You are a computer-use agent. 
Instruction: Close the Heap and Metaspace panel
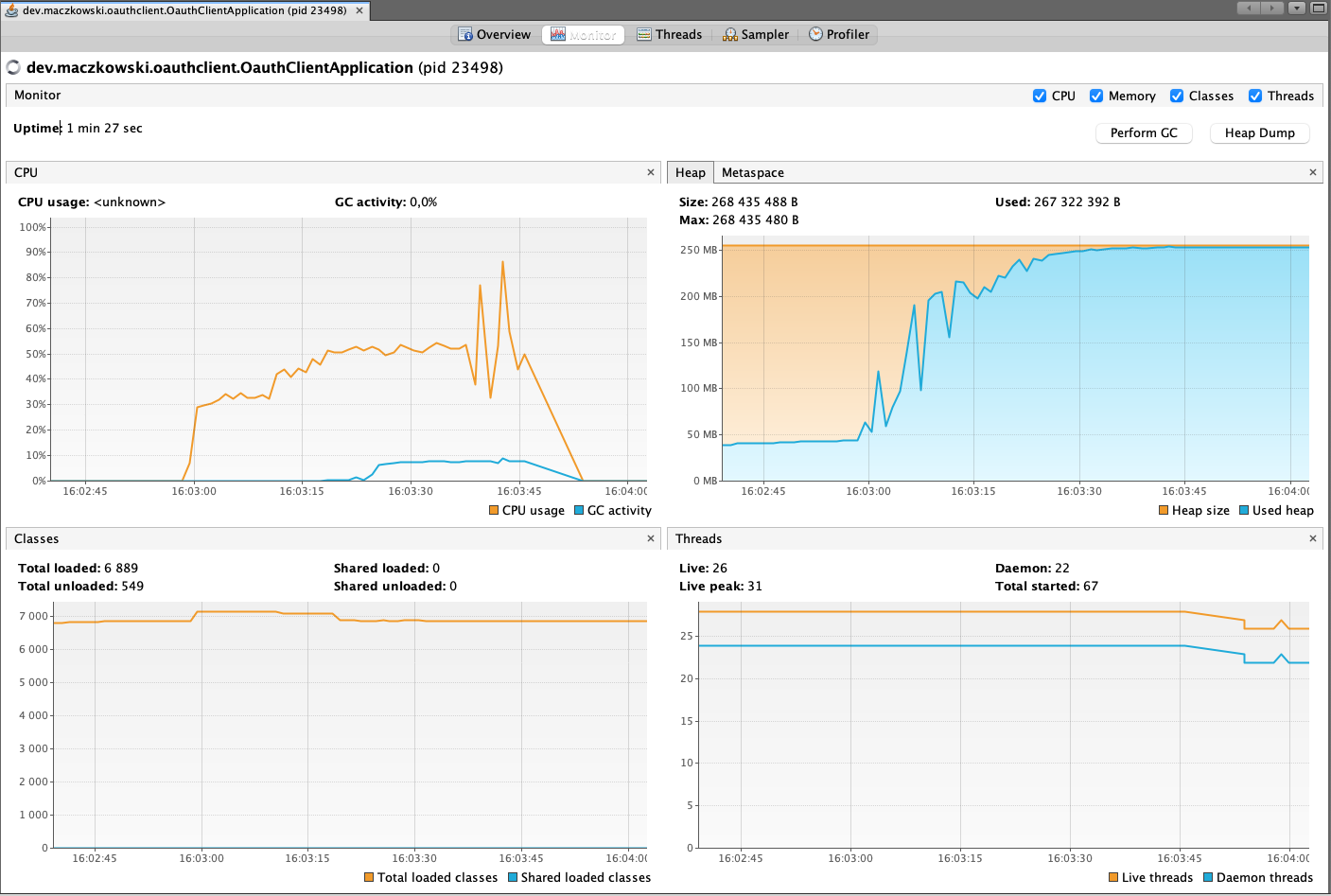(1312, 172)
